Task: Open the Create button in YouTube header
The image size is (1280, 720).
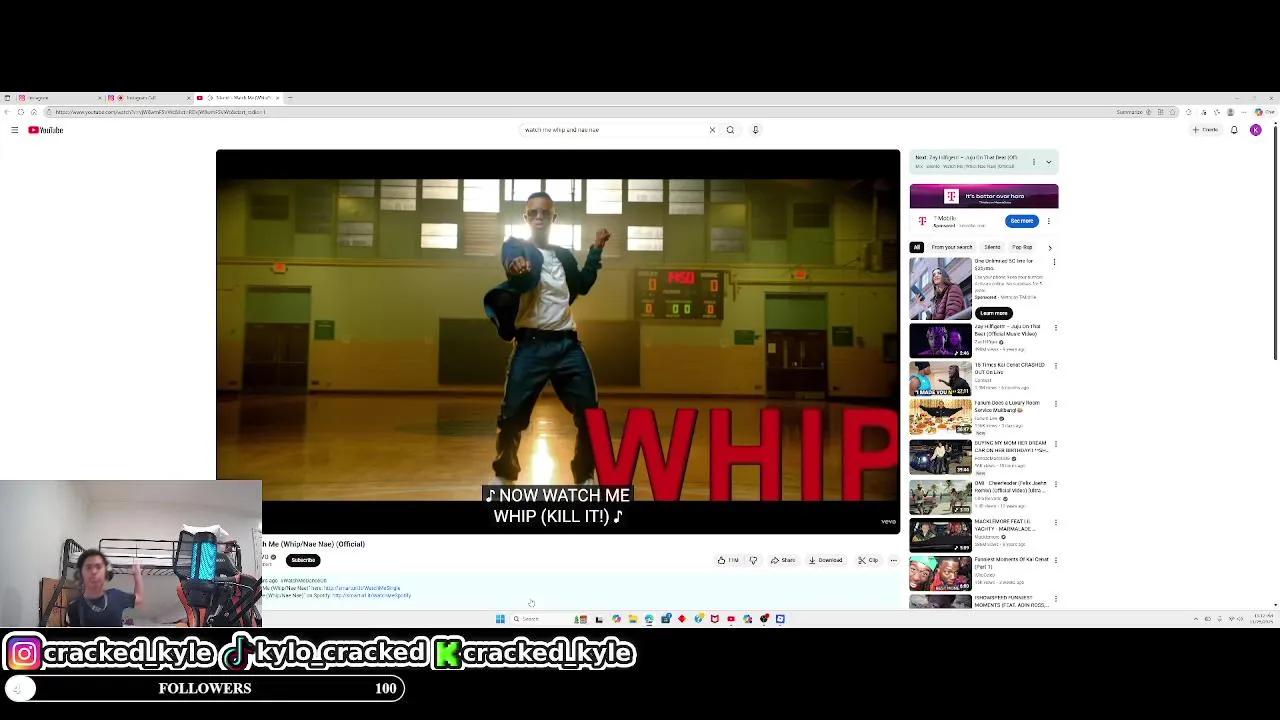Action: 1206,130
